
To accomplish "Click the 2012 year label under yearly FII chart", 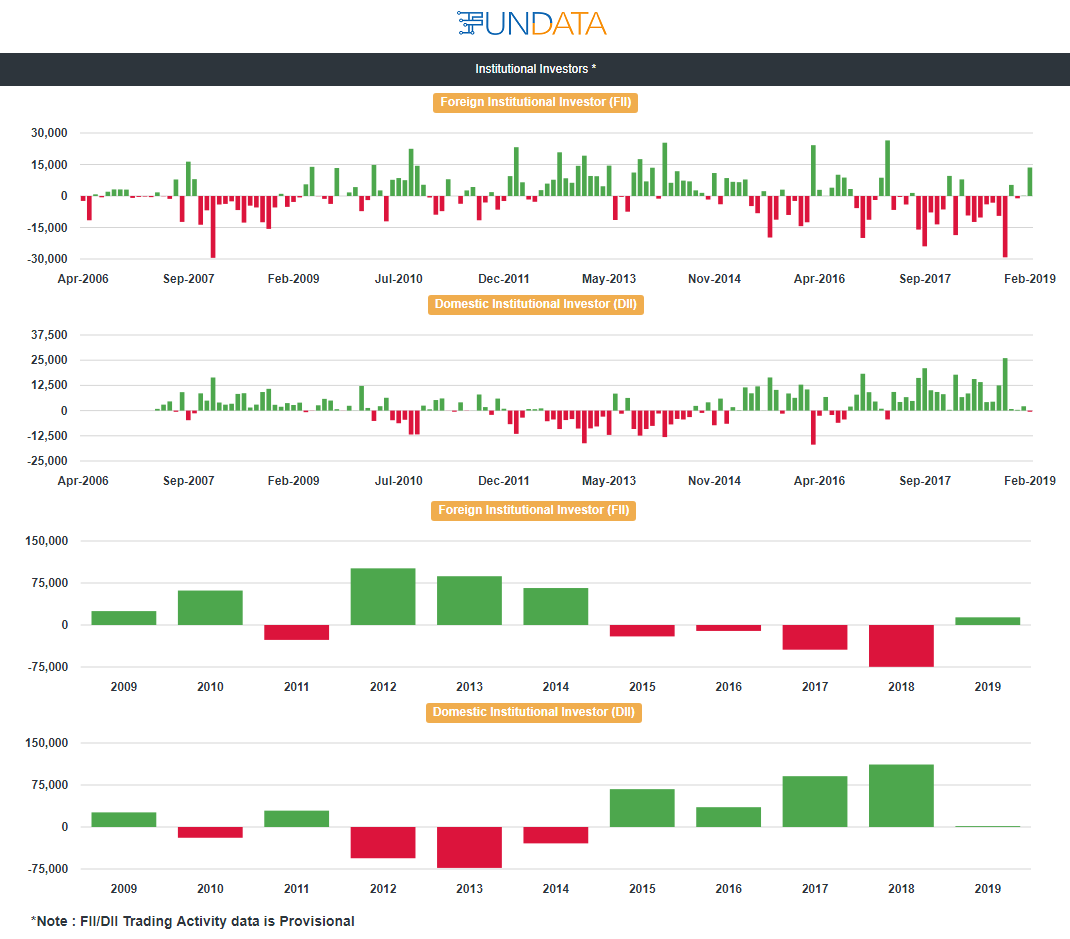I will pos(383,687).
